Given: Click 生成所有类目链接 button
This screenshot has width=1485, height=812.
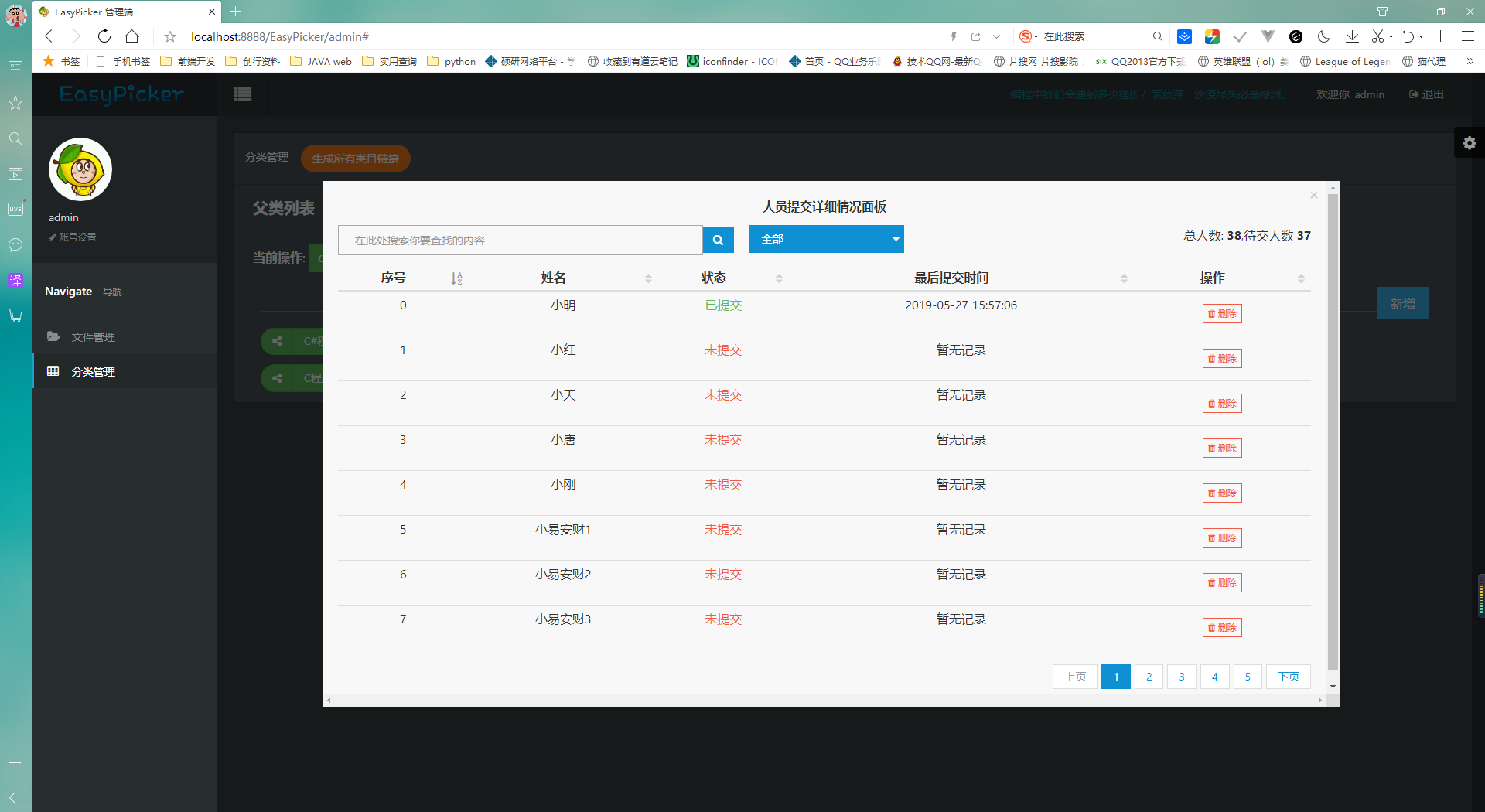Looking at the screenshot, I should click(x=356, y=159).
